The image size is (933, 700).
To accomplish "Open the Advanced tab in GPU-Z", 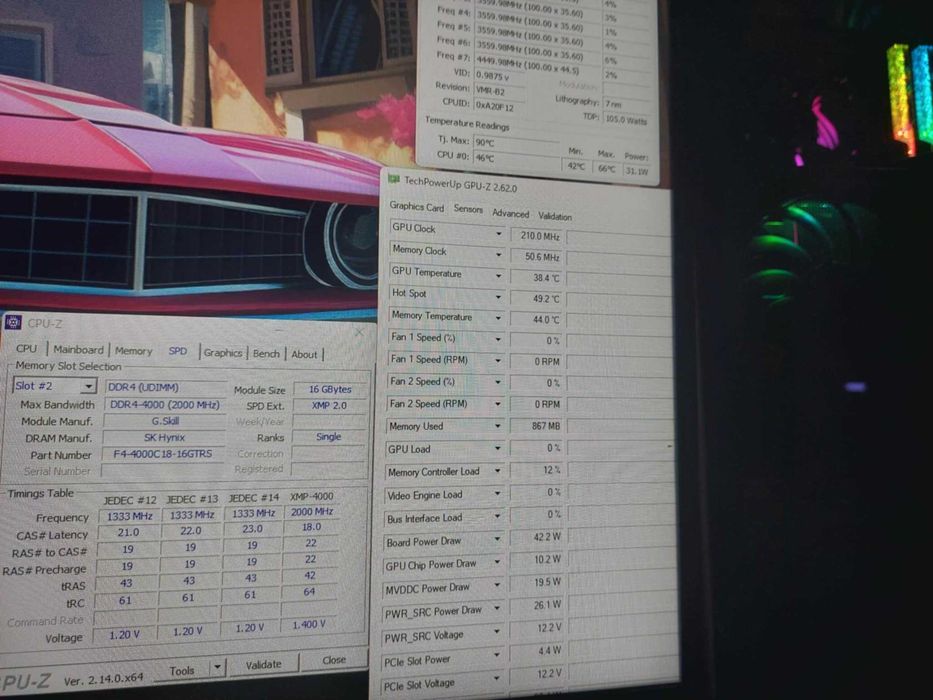I will coord(511,213).
